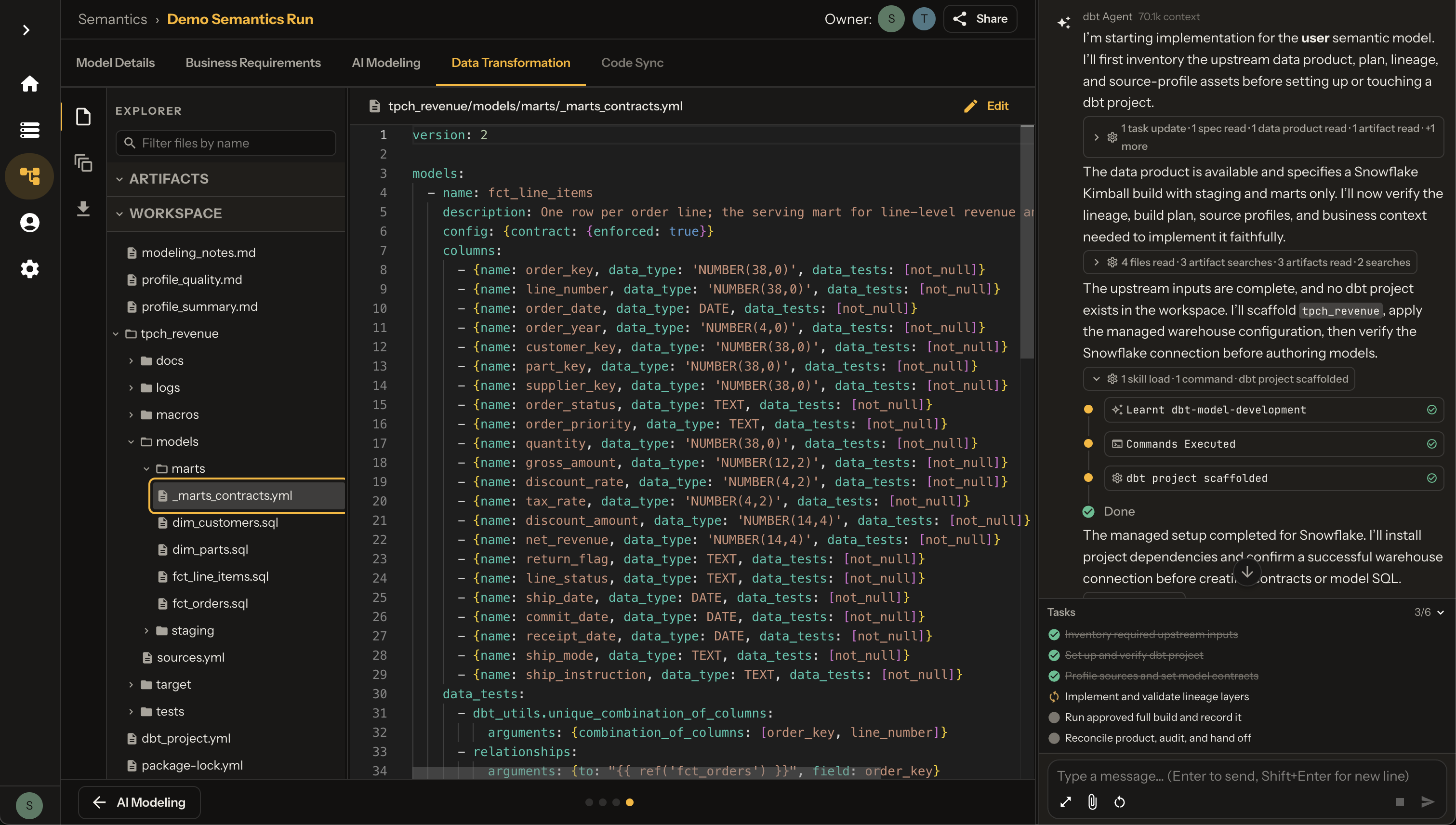Select the lineage/semantics tree icon in sidebar
Viewport: 1456px width, 825px height.
click(x=29, y=176)
